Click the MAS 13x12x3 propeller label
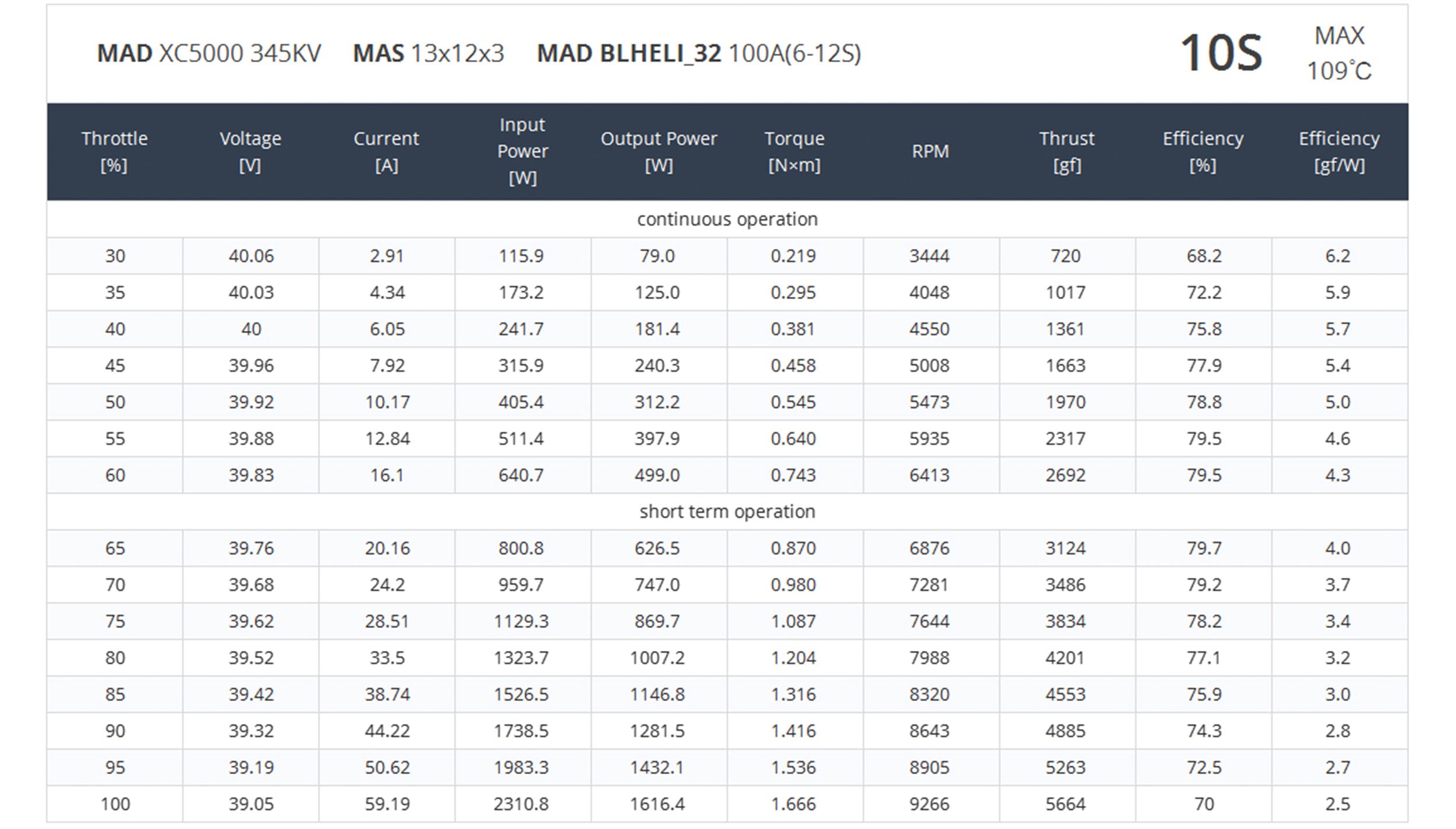 click(428, 54)
